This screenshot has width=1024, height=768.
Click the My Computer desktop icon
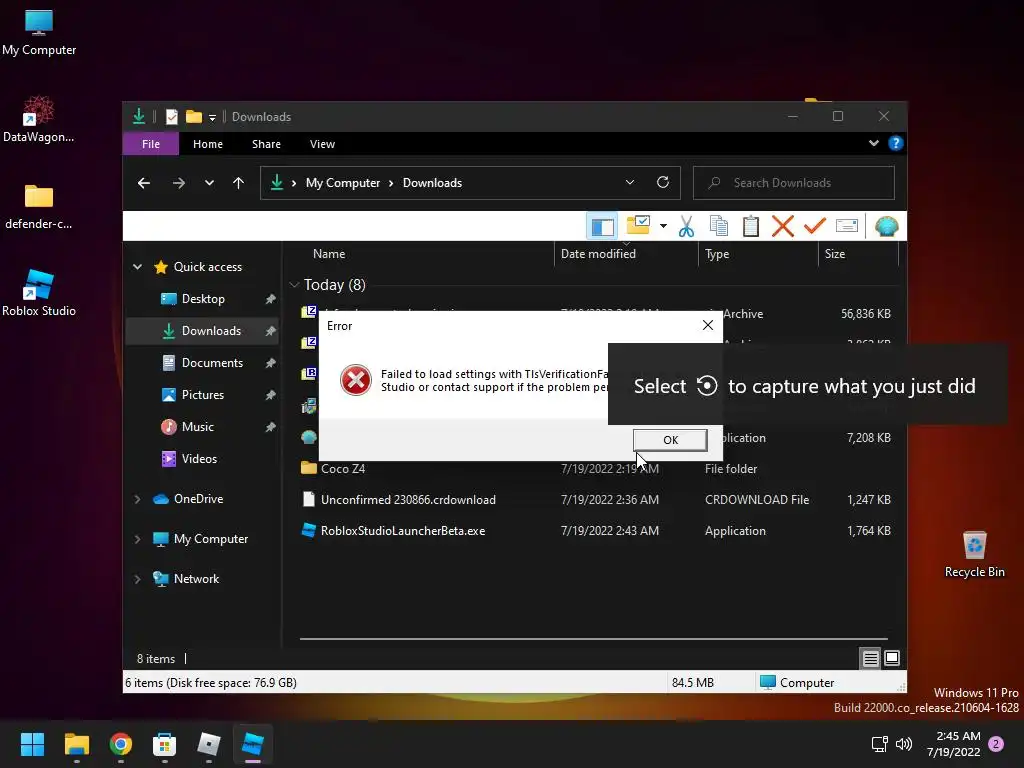pyautogui.click(x=39, y=33)
